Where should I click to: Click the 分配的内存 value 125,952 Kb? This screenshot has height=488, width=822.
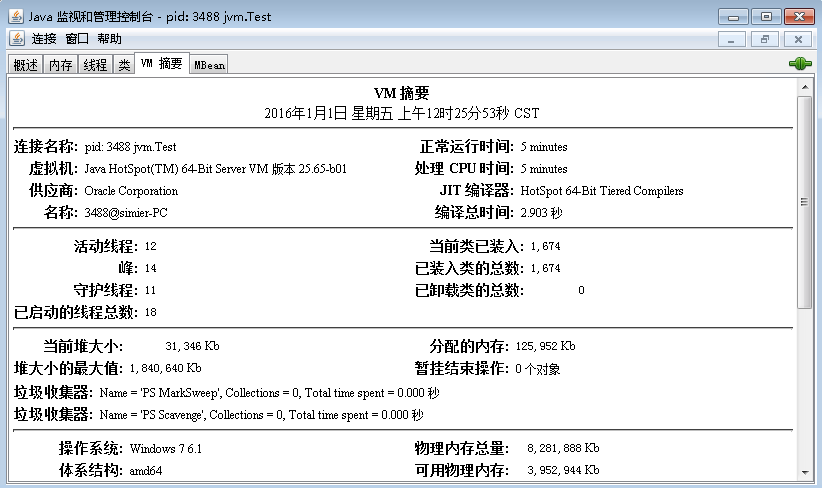point(545,346)
